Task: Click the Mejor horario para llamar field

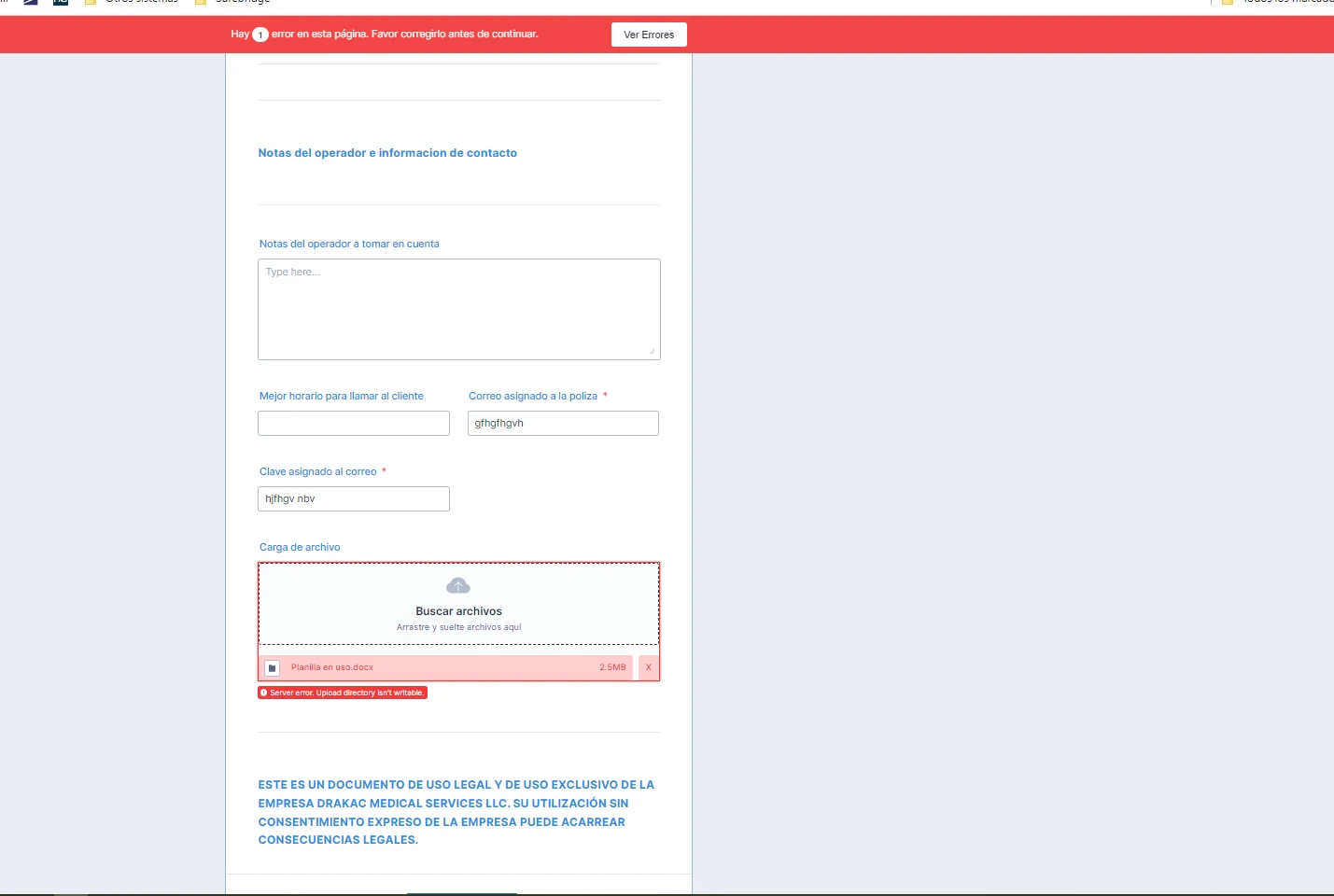Action: click(x=353, y=423)
